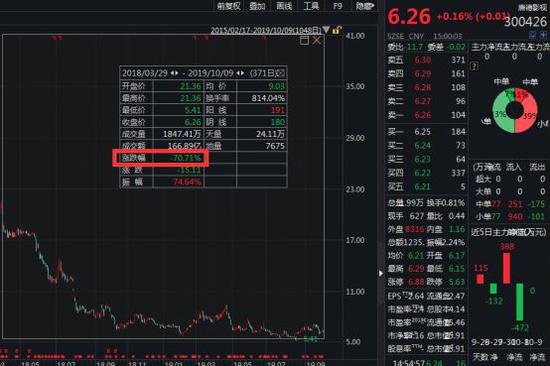The width and height of the screenshot is (550, 366).
Task: Click the small icon after 371日
Action: 280,73
